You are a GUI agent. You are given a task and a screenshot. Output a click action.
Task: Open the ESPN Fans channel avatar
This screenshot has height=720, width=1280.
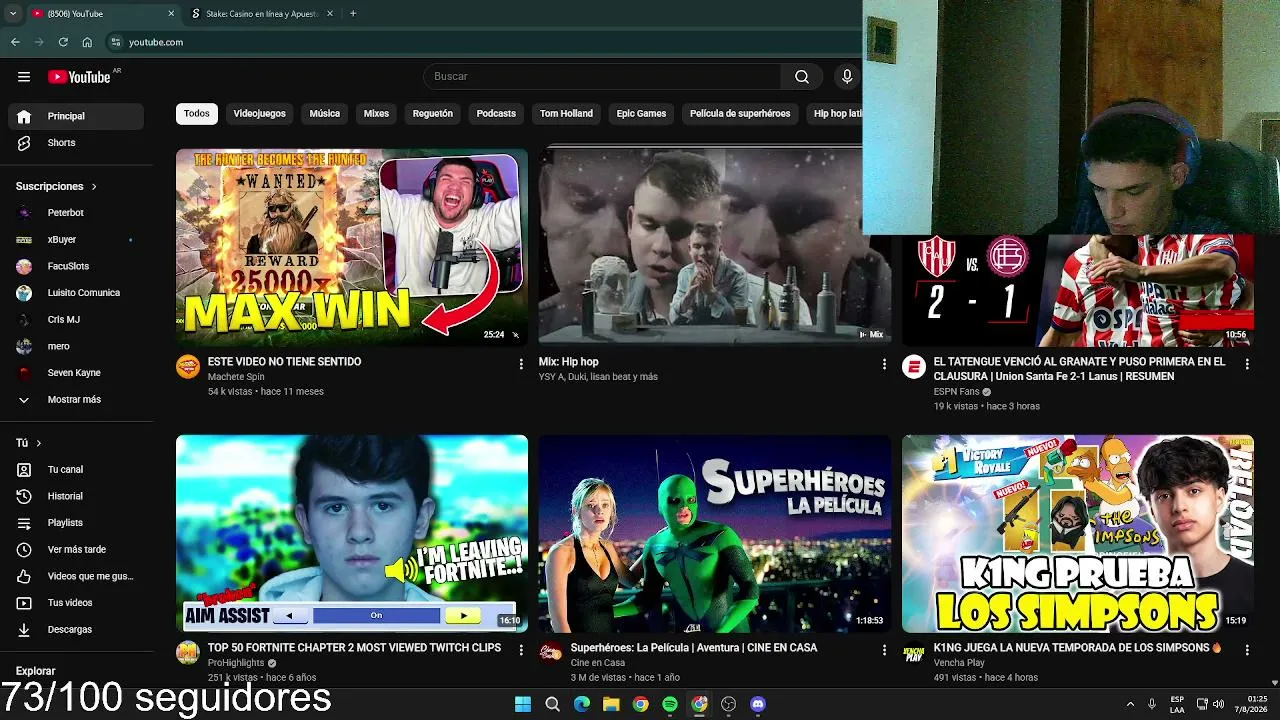(x=914, y=367)
